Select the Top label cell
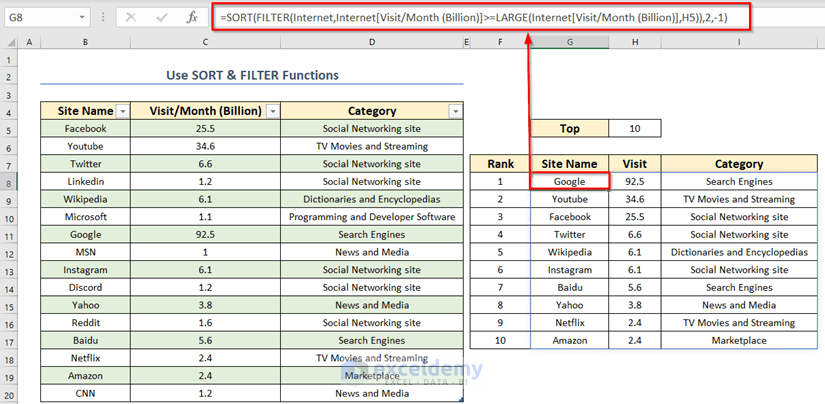 (x=569, y=129)
